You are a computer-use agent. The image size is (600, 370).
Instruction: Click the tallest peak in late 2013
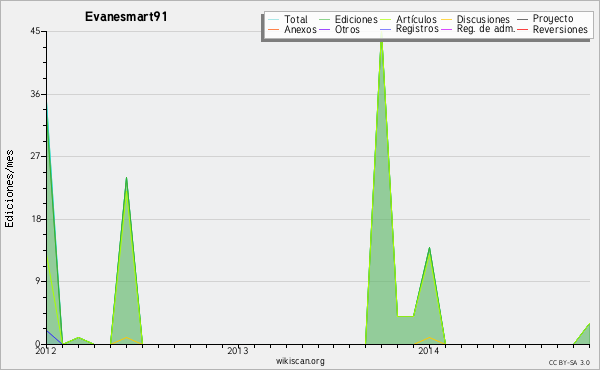click(382, 191)
